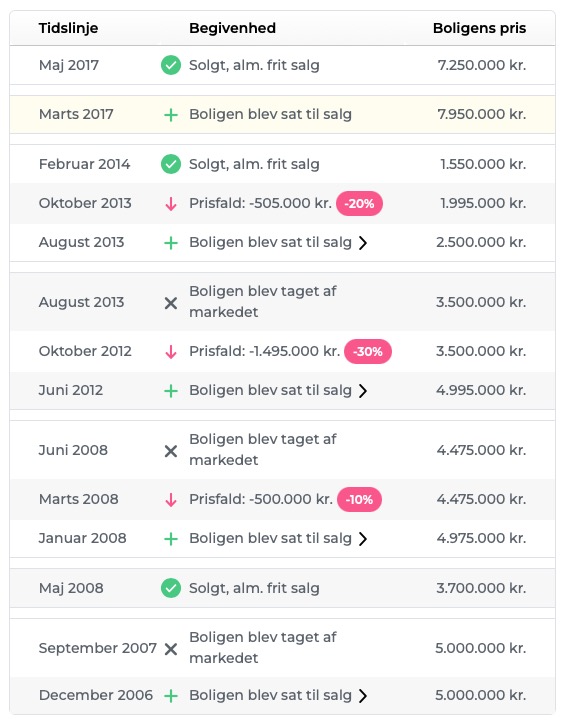Click the green plus icon for Marts 2017
The image size is (566, 722).
click(x=171, y=115)
